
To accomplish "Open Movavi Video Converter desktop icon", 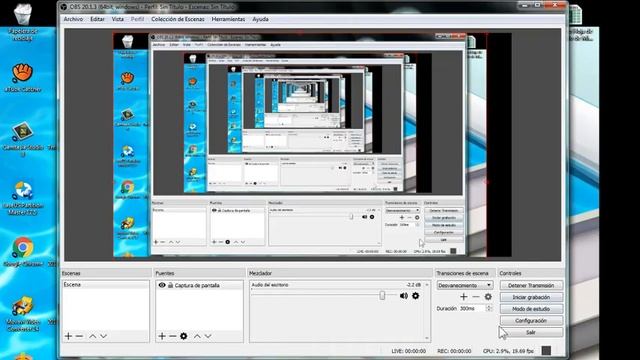I will pyautogui.click(x=23, y=313).
